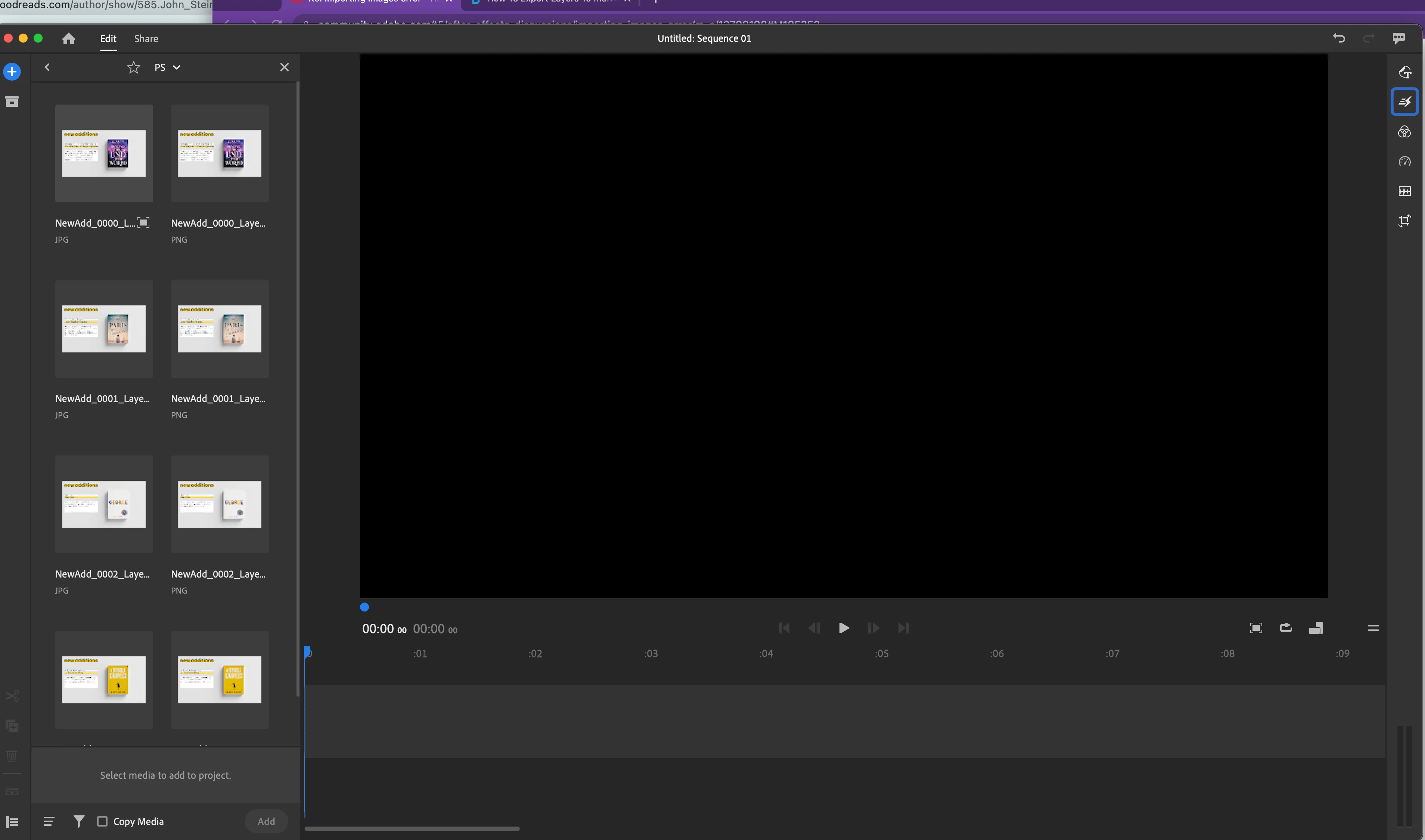Viewport: 1425px width, 840px height.
Task: Toggle fullscreen preview button
Action: [x=1256, y=628]
